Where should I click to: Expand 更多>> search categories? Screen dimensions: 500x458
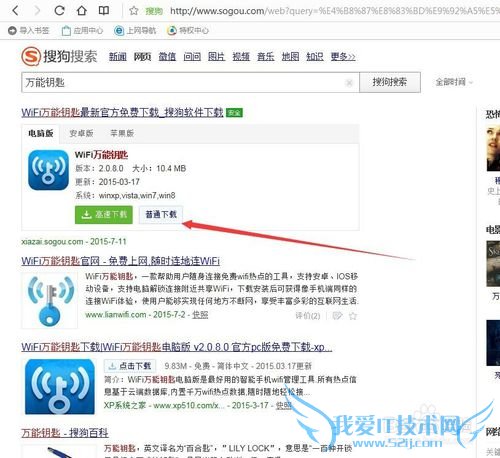coord(343,57)
